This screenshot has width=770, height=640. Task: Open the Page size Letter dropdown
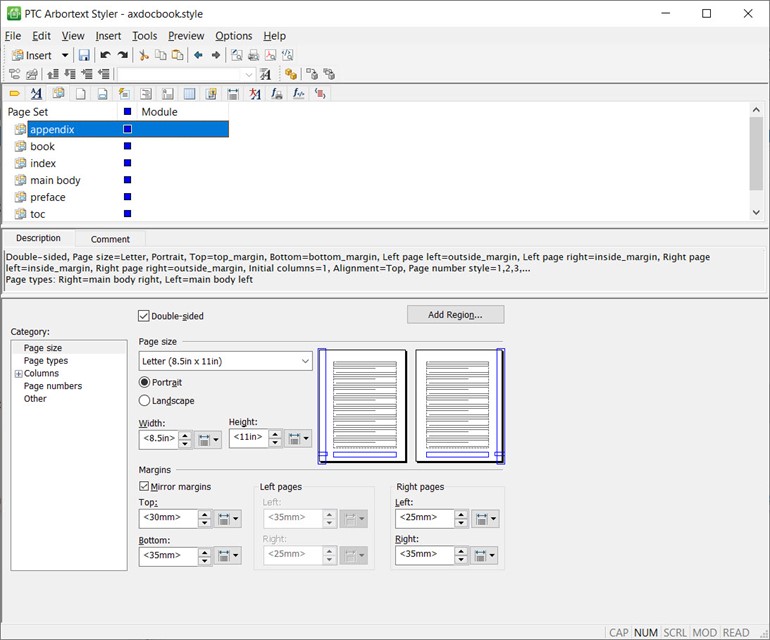225,361
